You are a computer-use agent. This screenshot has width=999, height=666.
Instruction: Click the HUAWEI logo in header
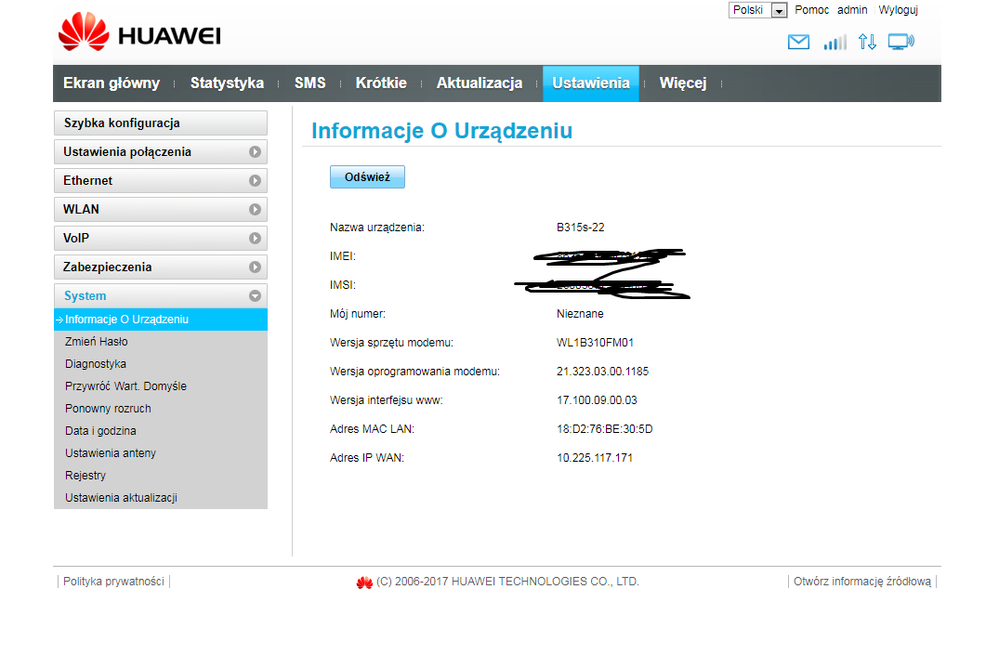pos(140,32)
